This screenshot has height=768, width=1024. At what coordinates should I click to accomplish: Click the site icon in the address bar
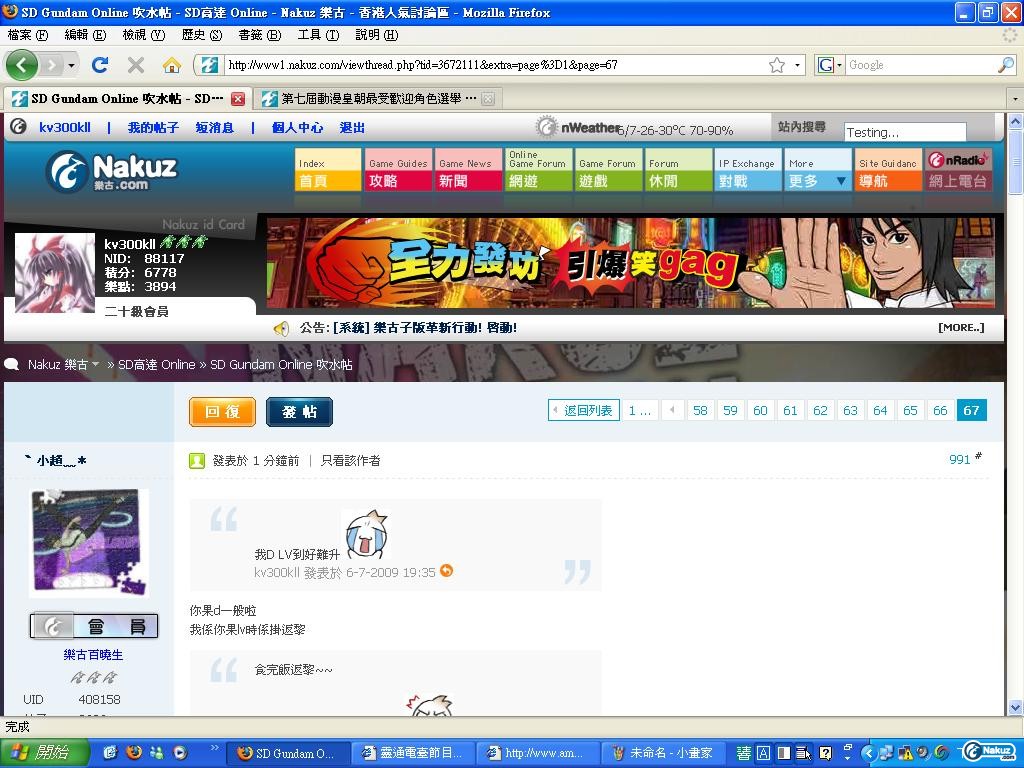coord(210,65)
